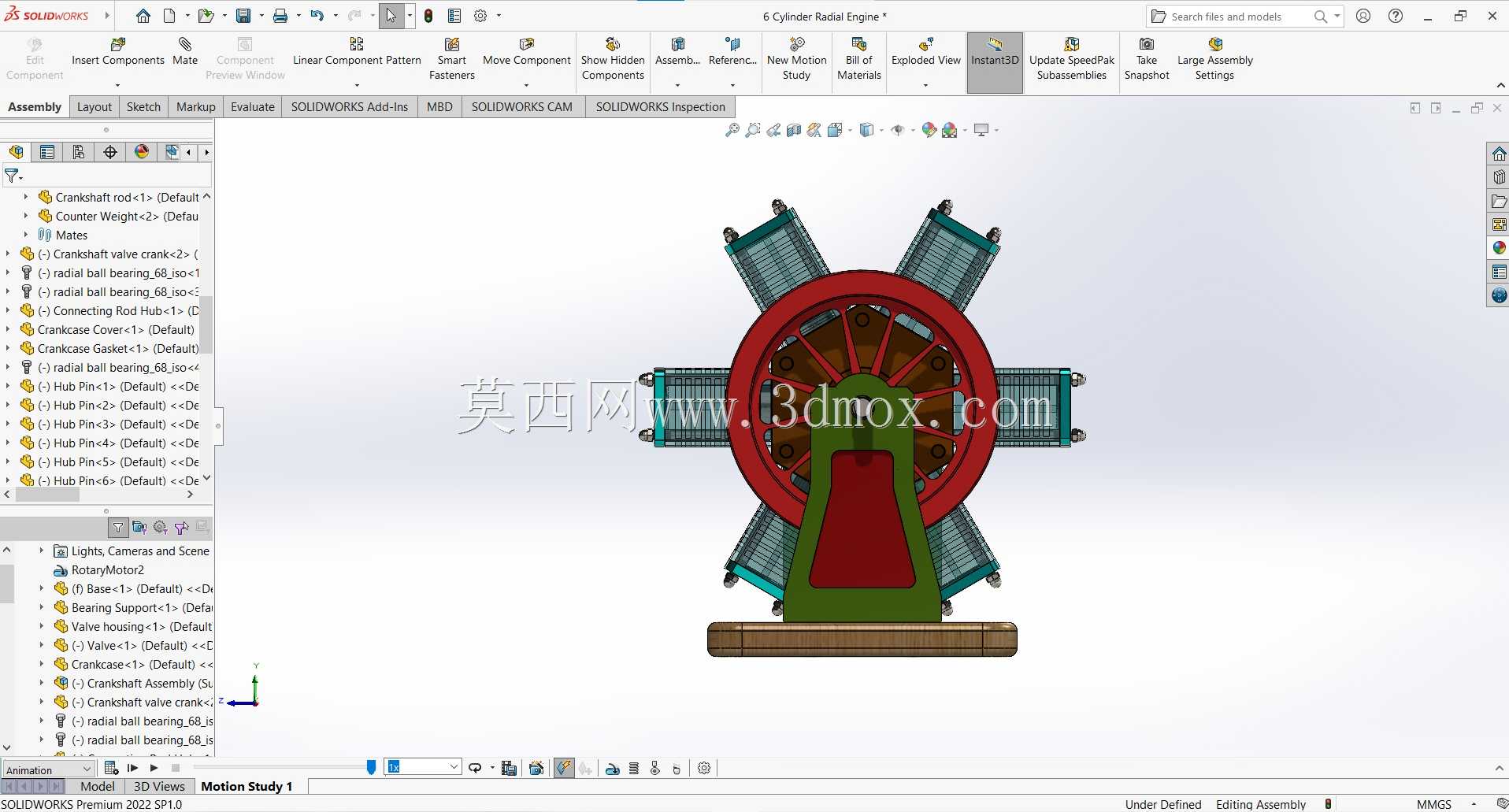
Task: Expand the Crankcase Cover<1> tree item
Action: (8, 329)
